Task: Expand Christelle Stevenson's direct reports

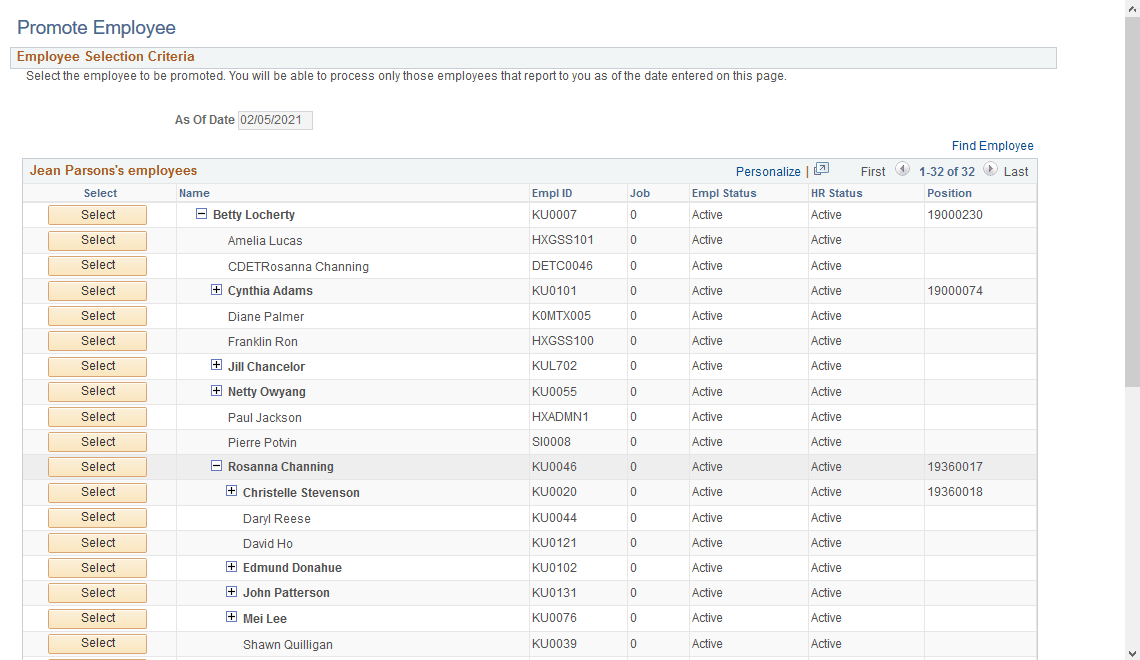Action: click(232, 492)
